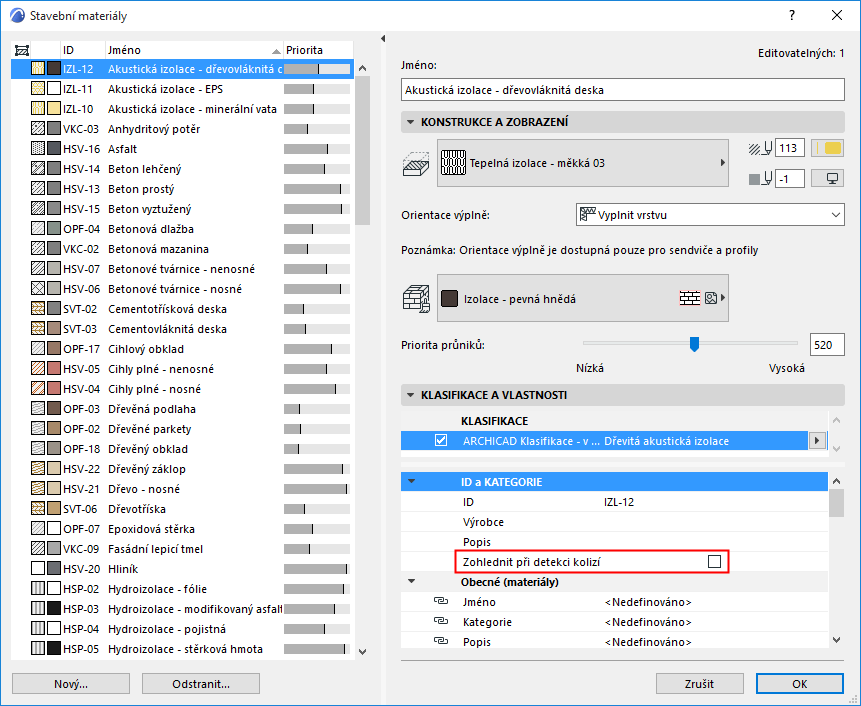
Task: Click the brick surface painting icon
Action: click(x=418, y=296)
